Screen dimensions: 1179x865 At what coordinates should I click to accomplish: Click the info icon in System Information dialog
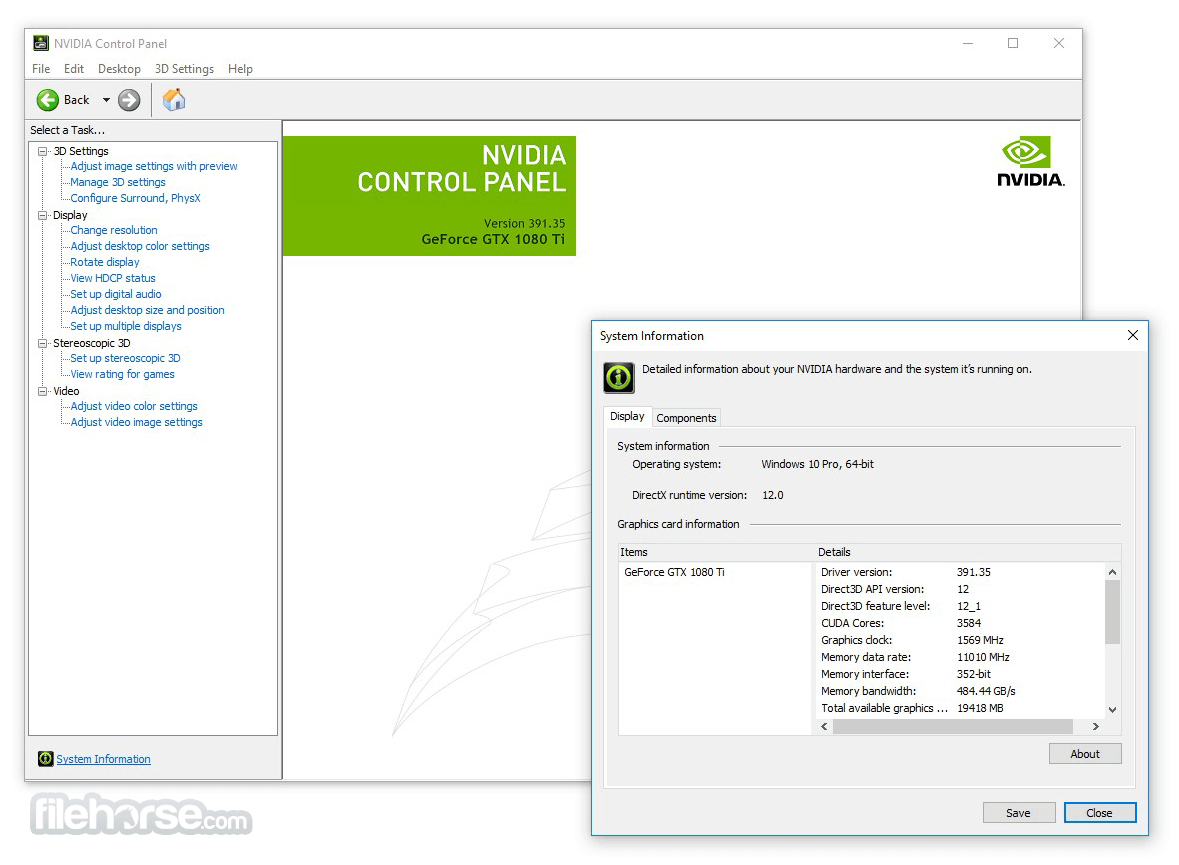(619, 377)
